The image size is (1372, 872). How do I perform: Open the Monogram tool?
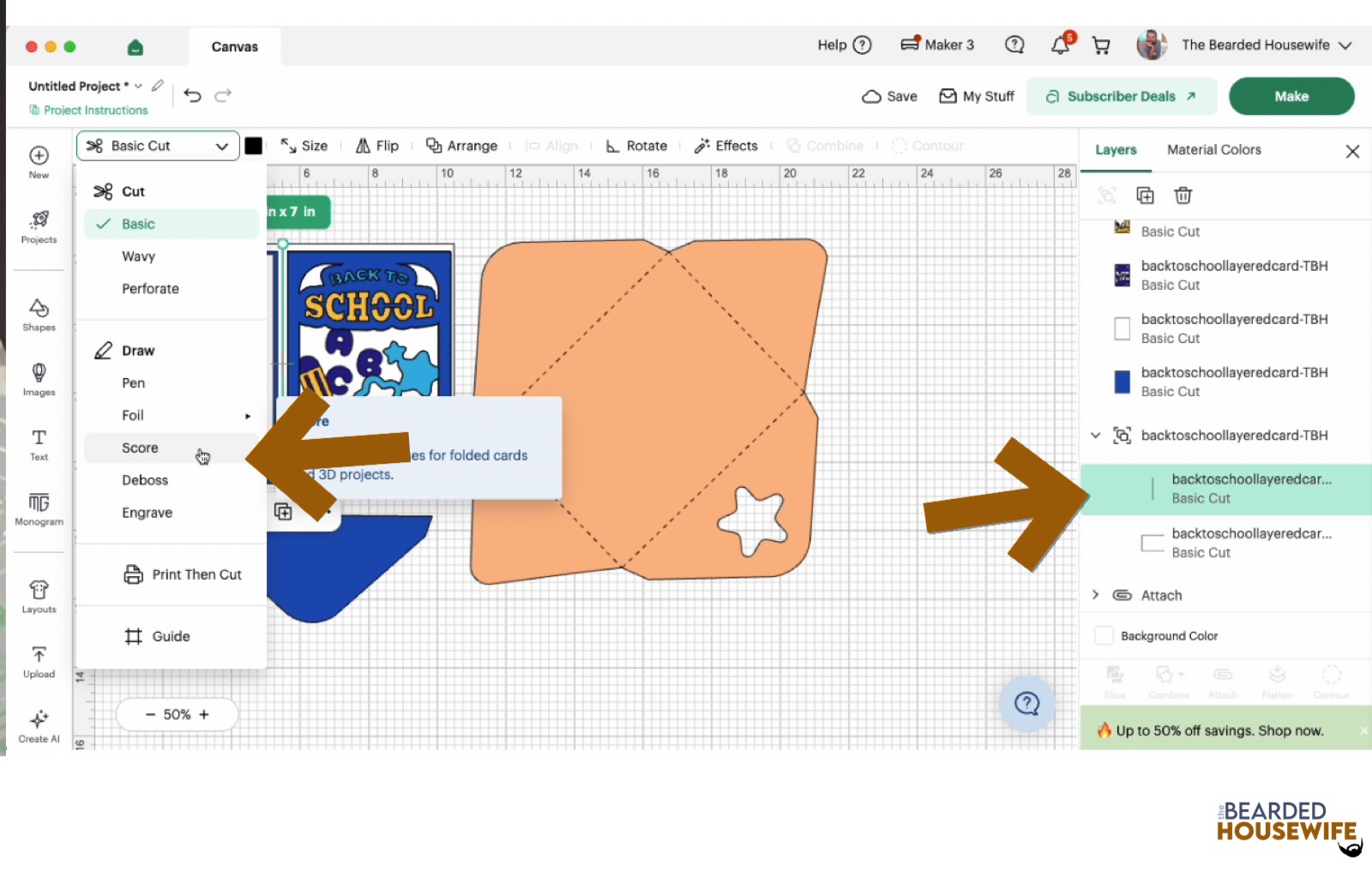tap(39, 509)
